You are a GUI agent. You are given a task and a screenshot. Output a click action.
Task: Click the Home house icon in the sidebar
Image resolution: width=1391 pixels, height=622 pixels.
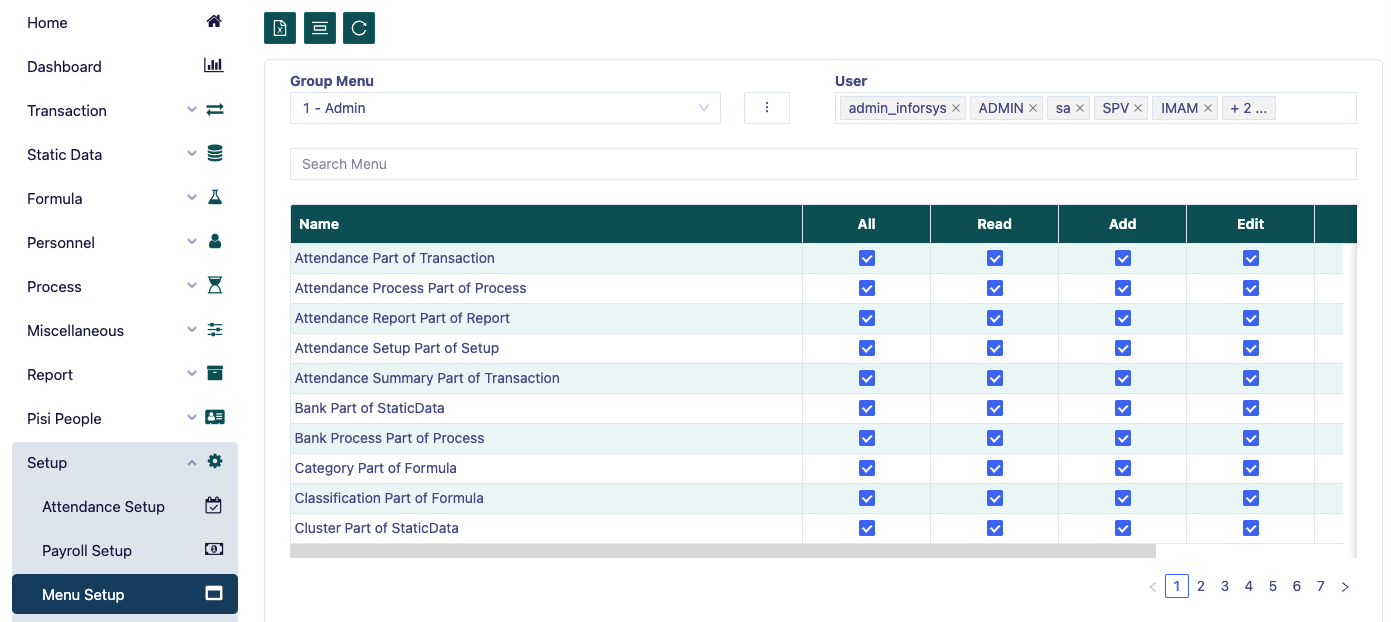[x=214, y=22]
